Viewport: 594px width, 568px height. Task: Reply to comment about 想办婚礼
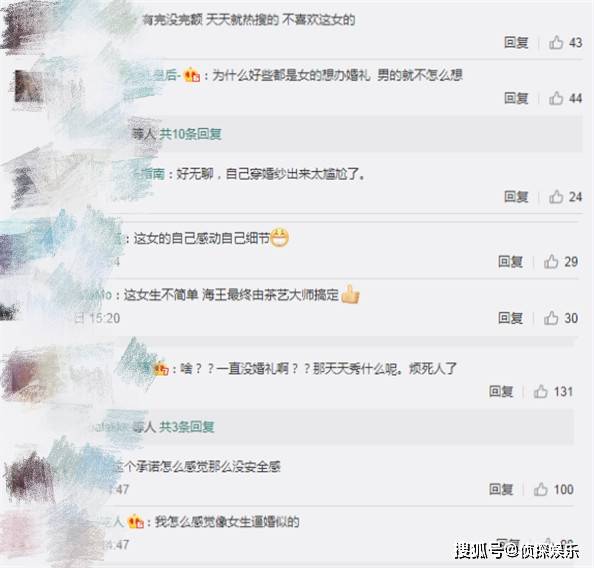tap(516, 98)
